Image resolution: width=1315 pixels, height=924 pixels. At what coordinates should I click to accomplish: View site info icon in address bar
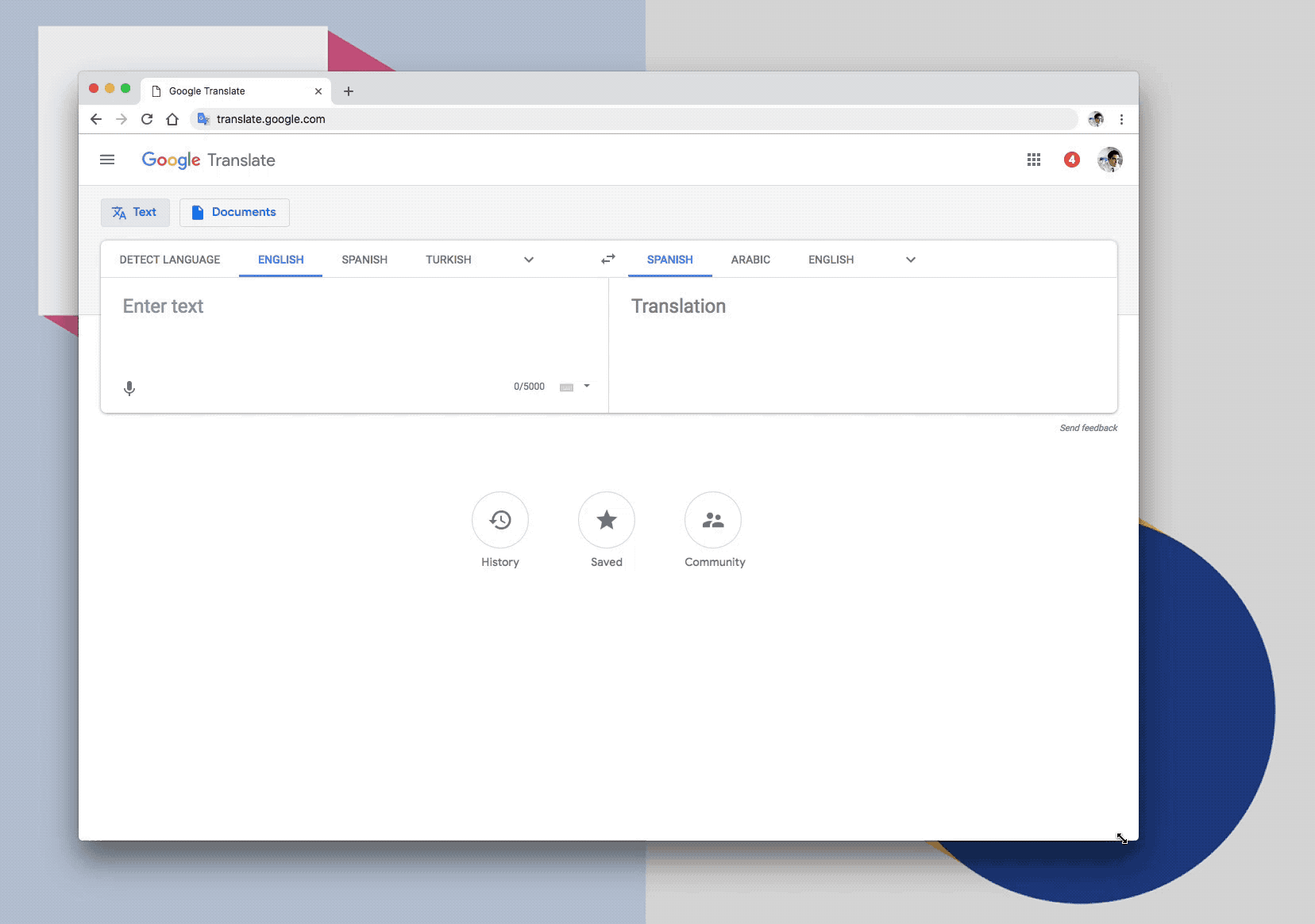pyautogui.click(x=203, y=119)
